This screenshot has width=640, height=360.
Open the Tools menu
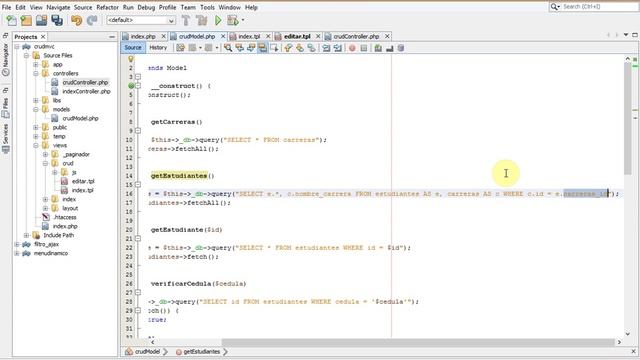point(207,7)
